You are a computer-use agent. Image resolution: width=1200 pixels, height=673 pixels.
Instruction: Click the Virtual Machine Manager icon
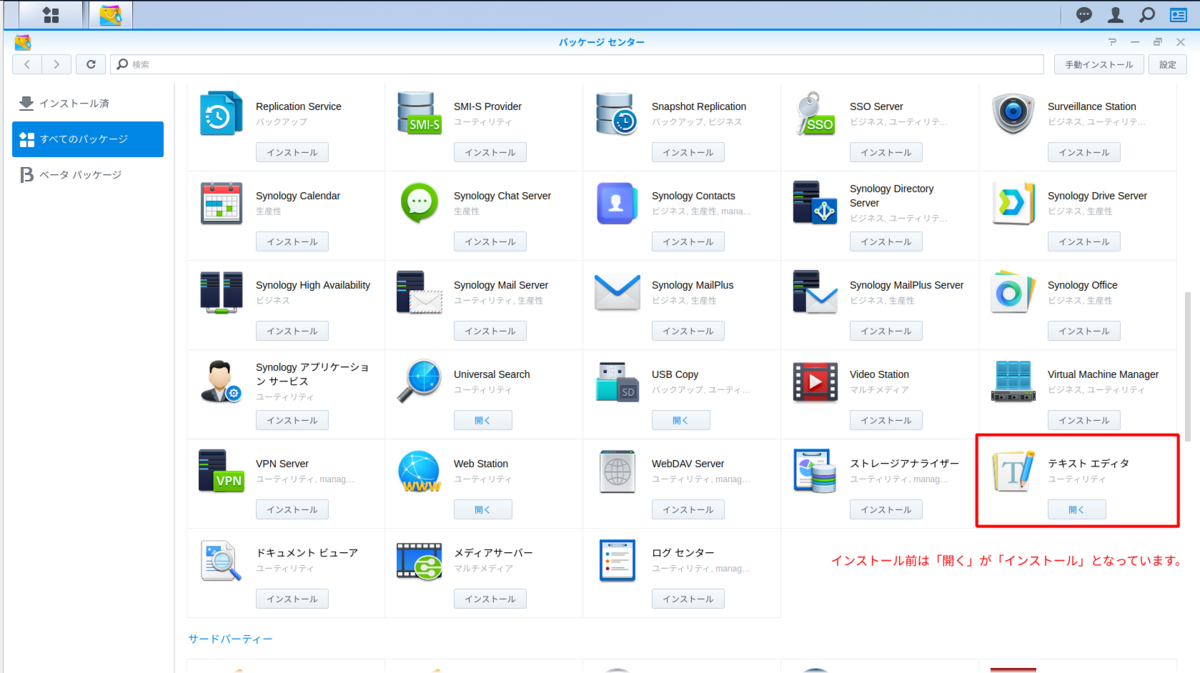click(1013, 382)
